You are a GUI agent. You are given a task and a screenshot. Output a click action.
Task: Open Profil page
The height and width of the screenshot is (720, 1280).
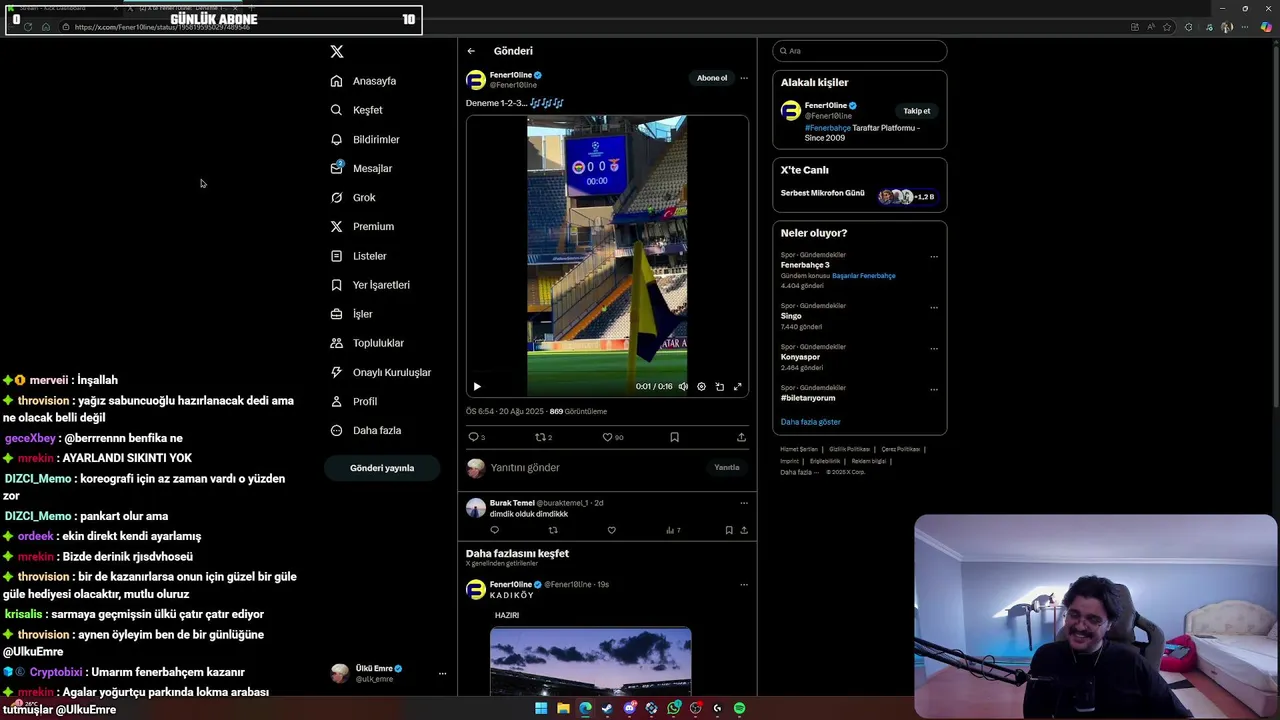(353, 401)
